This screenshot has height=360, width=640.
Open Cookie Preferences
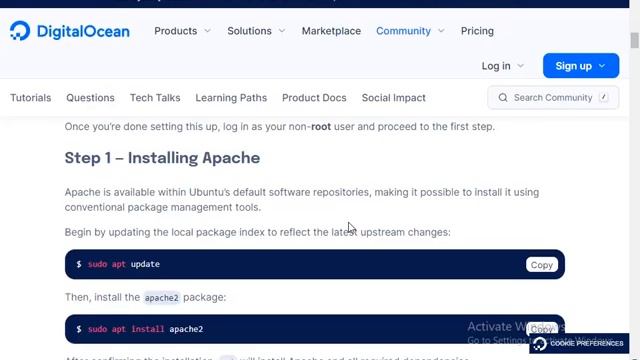tap(579, 344)
